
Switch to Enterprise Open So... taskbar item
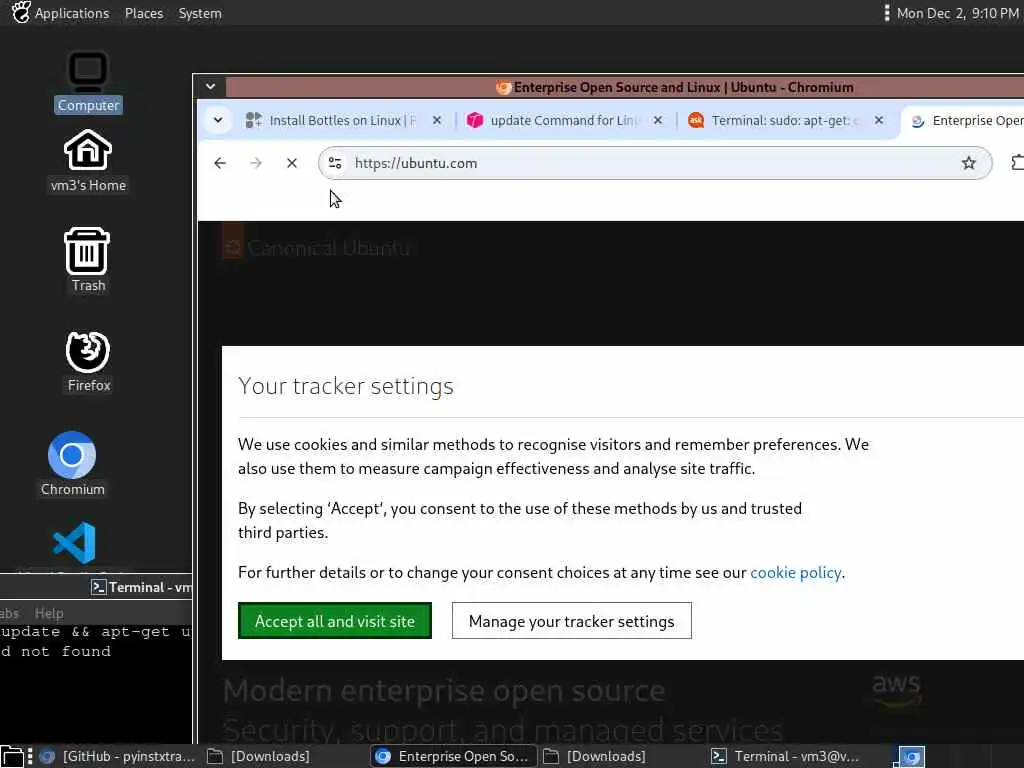[454, 756]
